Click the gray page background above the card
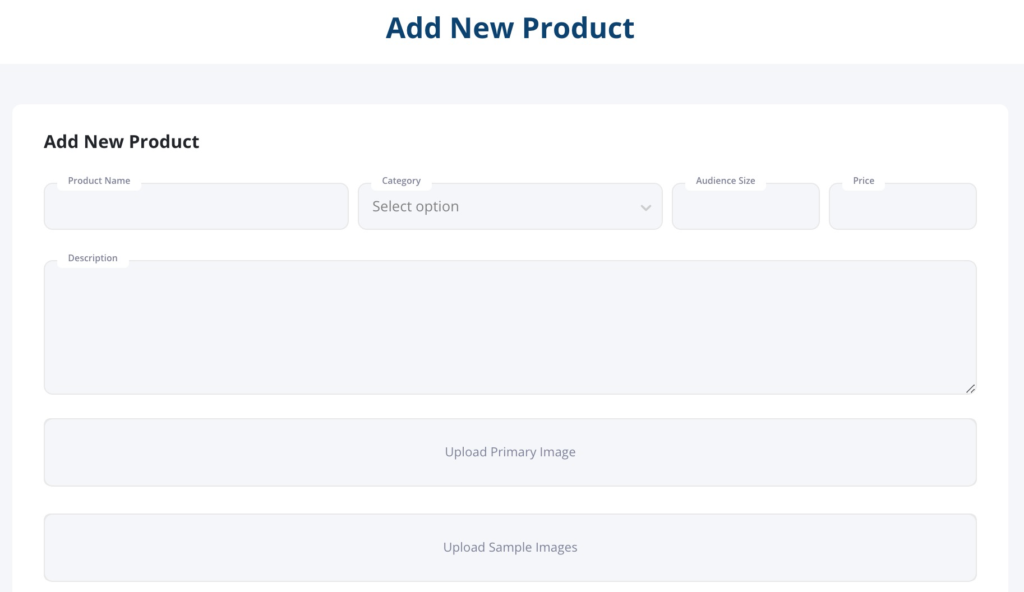 pos(512,84)
